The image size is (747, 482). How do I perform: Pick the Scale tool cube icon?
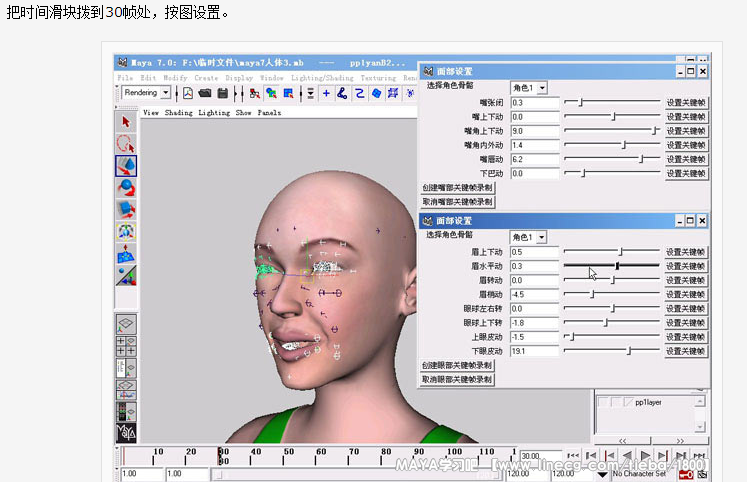[x=126, y=210]
